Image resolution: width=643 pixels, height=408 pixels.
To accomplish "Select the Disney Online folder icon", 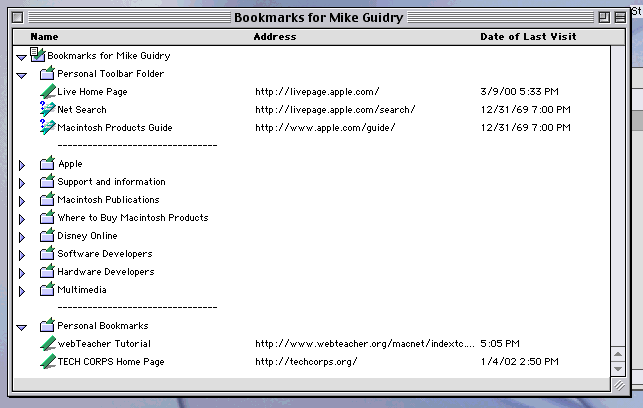I will [47, 236].
